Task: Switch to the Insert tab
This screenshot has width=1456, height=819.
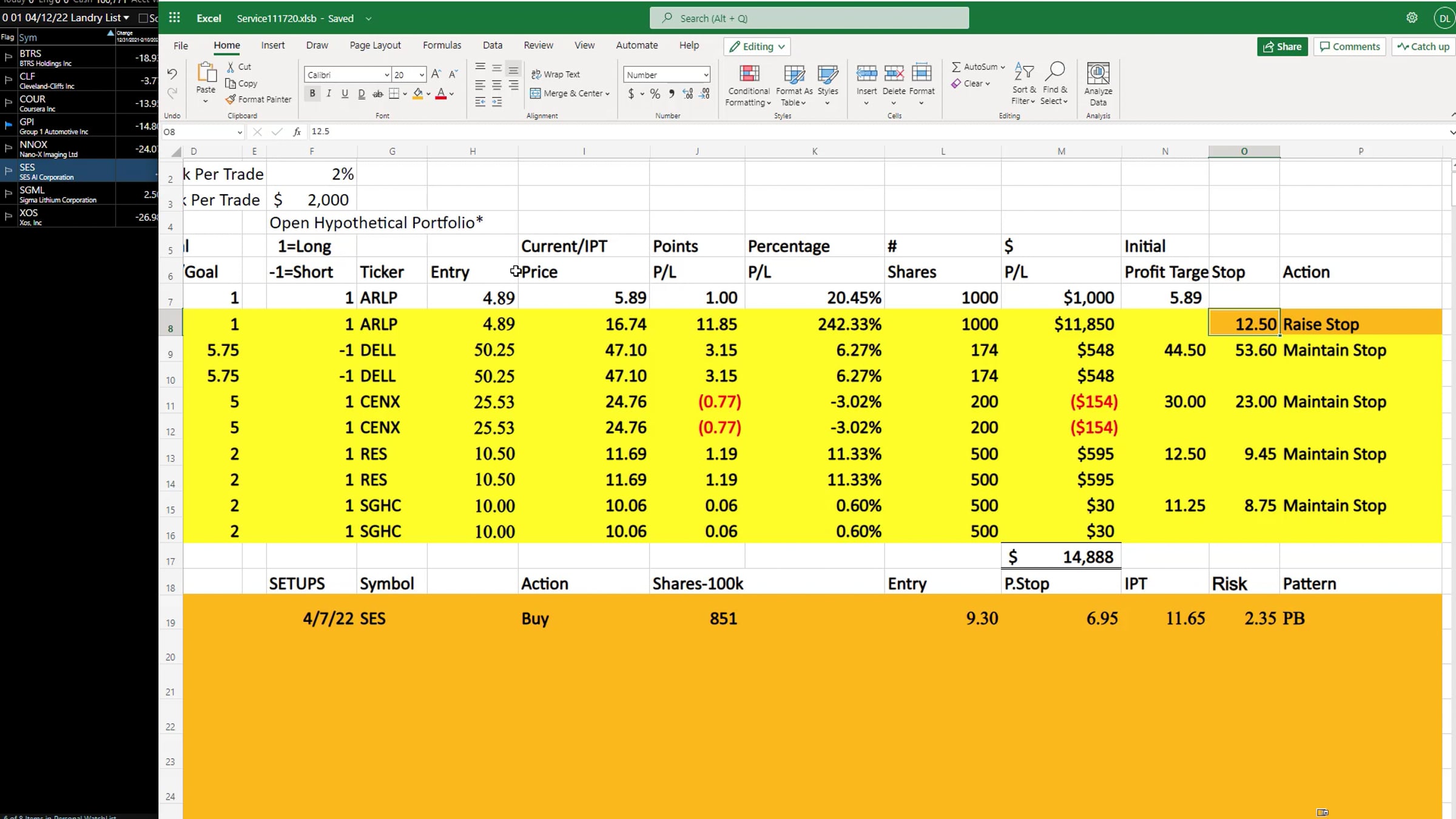Action: (x=273, y=45)
